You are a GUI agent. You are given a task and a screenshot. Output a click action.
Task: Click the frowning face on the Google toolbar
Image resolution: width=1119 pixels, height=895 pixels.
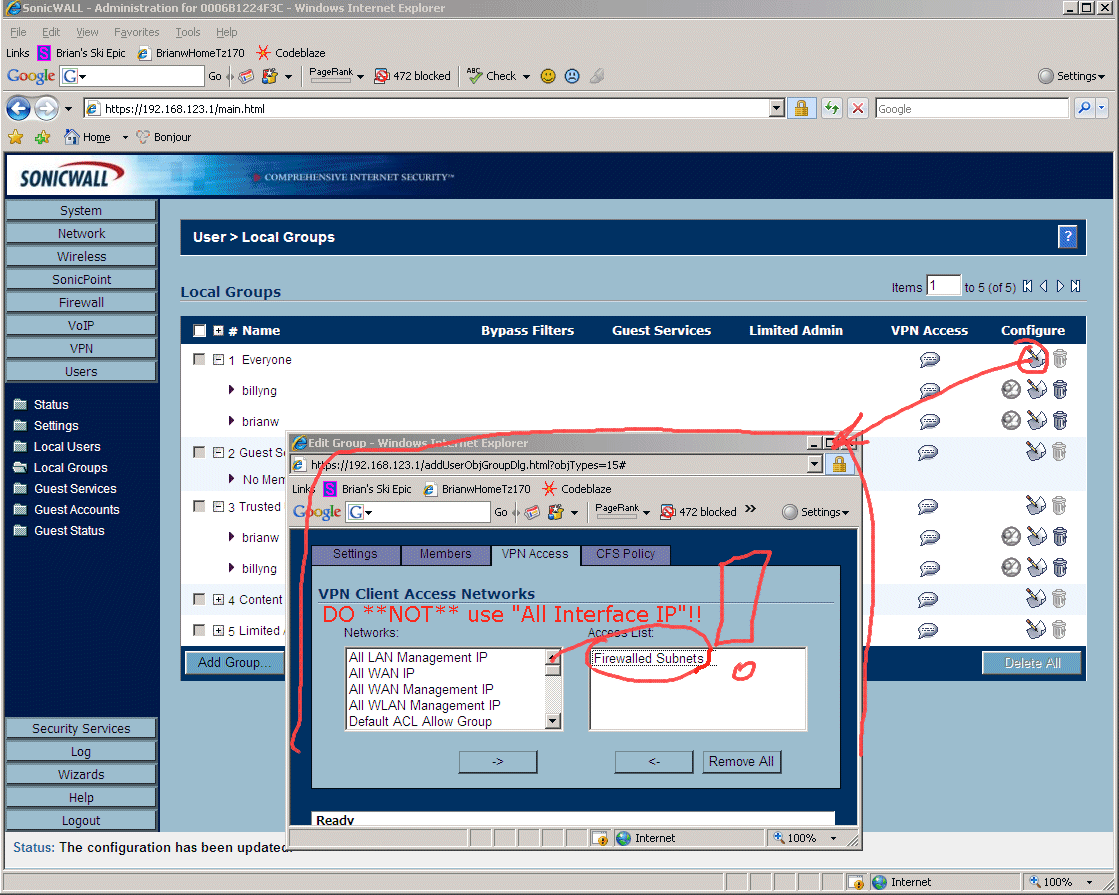click(572, 76)
